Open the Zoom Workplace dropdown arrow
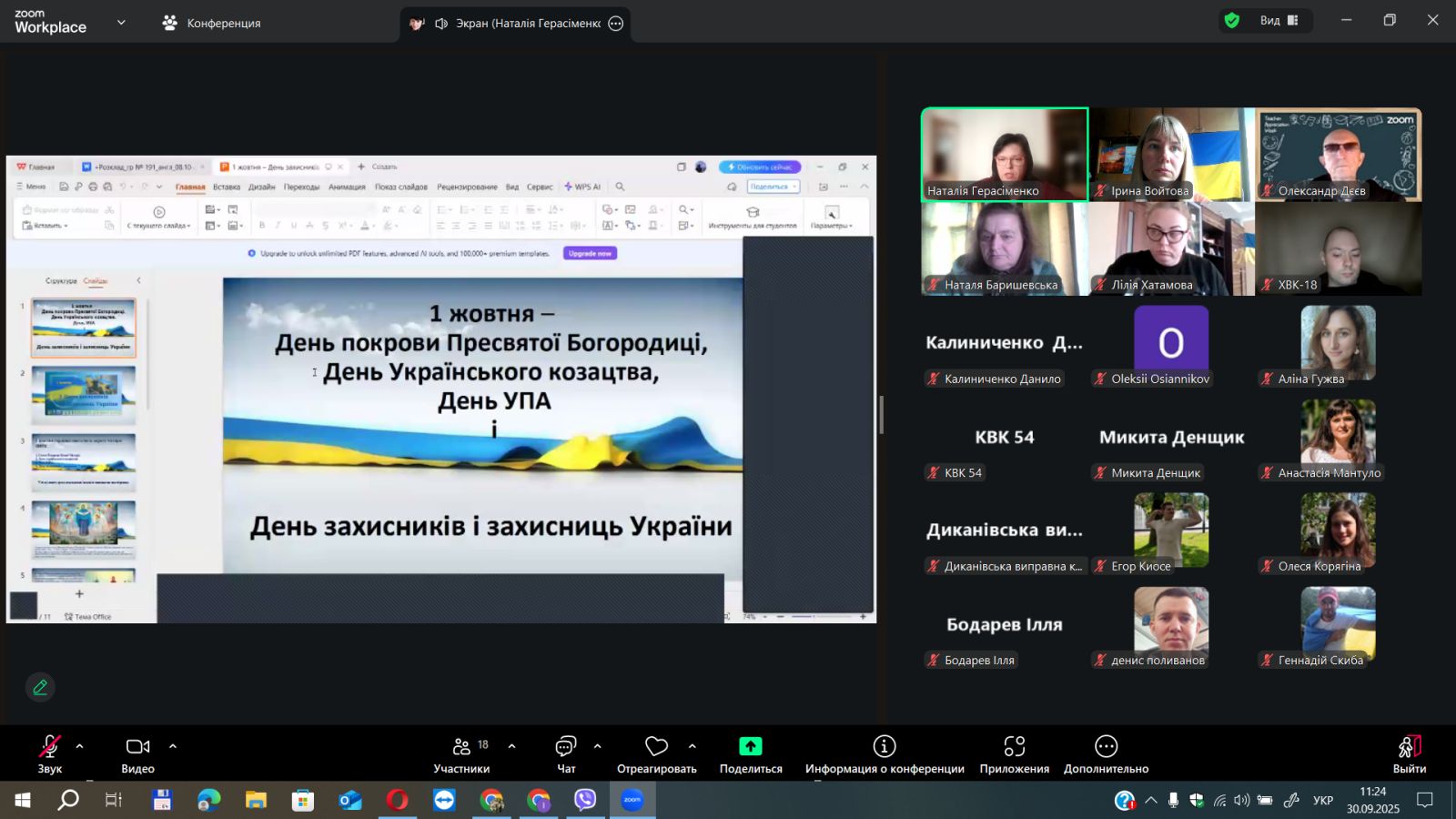Image resolution: width=1456 pixels, height=819 pixels. tap(121, 23)
